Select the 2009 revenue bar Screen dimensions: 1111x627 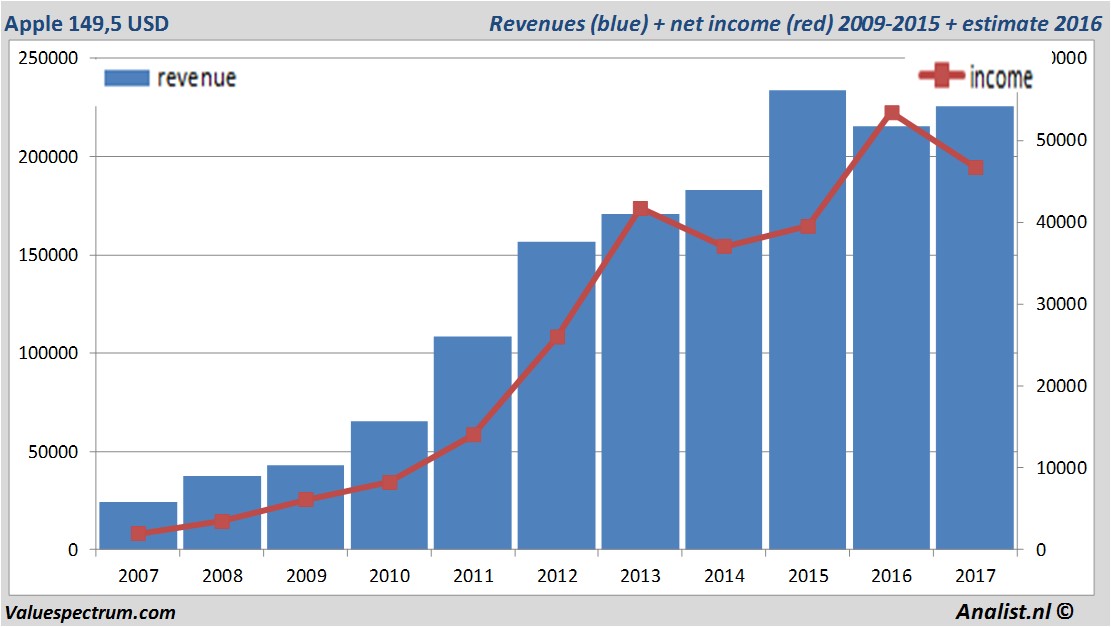pos(305,507)
